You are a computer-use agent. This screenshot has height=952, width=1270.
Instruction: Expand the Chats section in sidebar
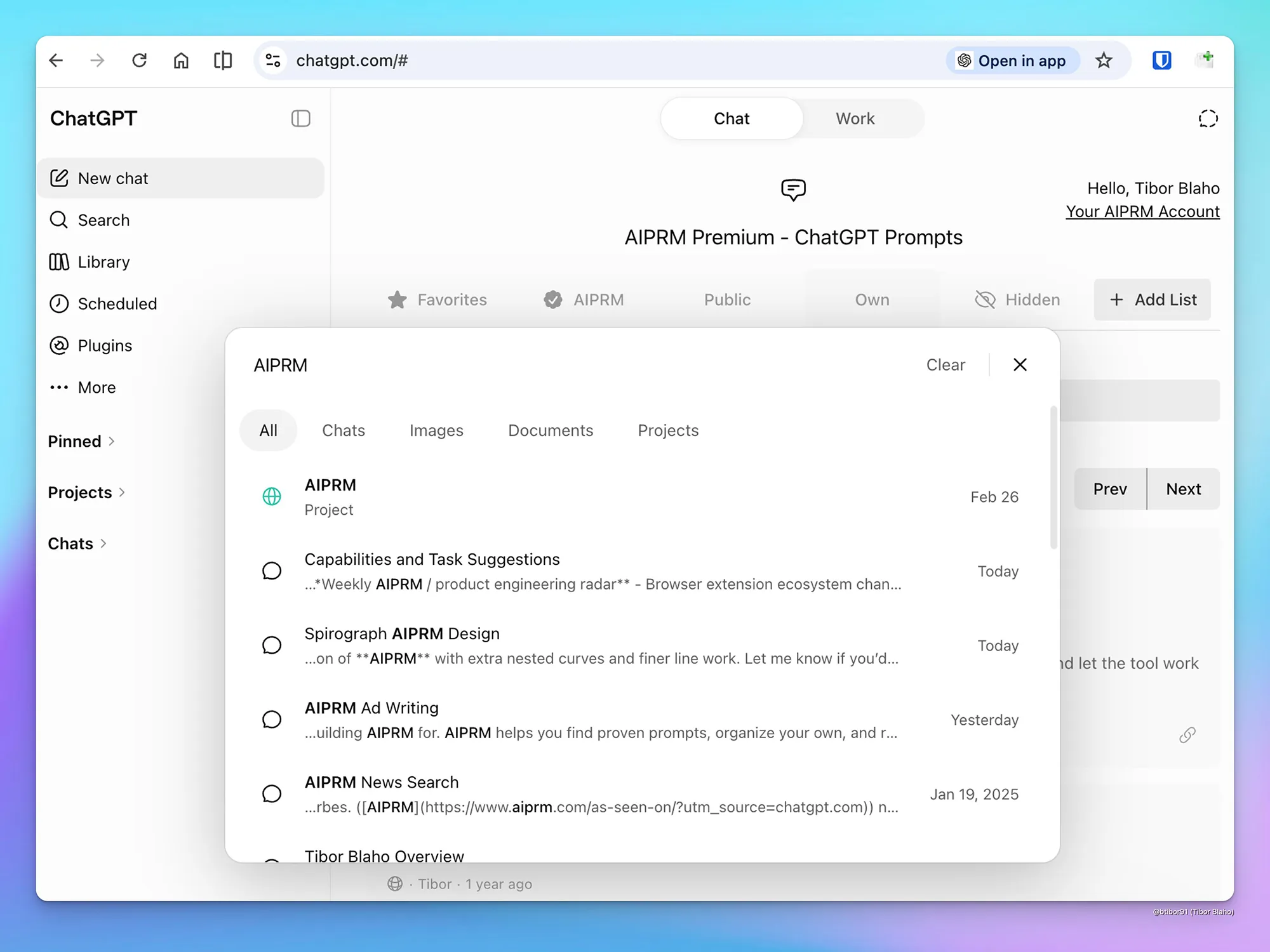77,544
